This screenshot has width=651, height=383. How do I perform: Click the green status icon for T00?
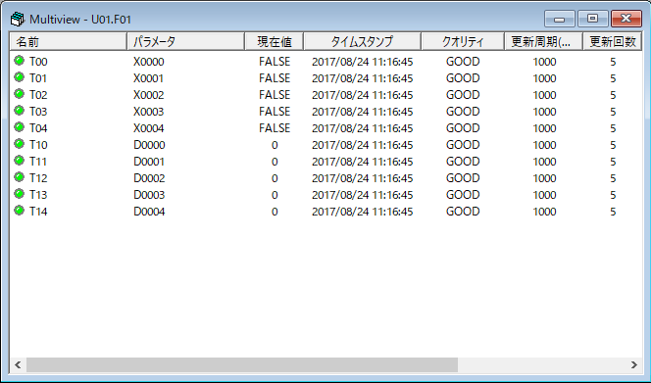(19, 61)
